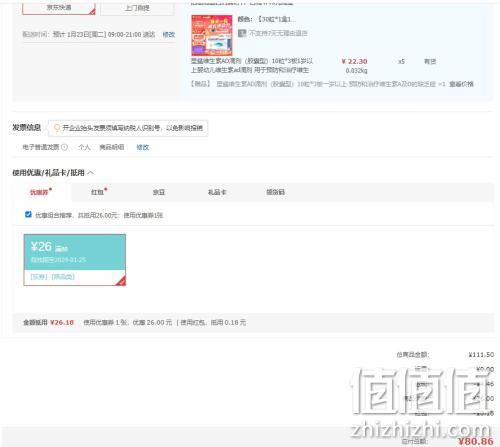This screenshot has width=500, height=447.
Task: Click 修改 link in invoice information
Action: pos(143,147)
